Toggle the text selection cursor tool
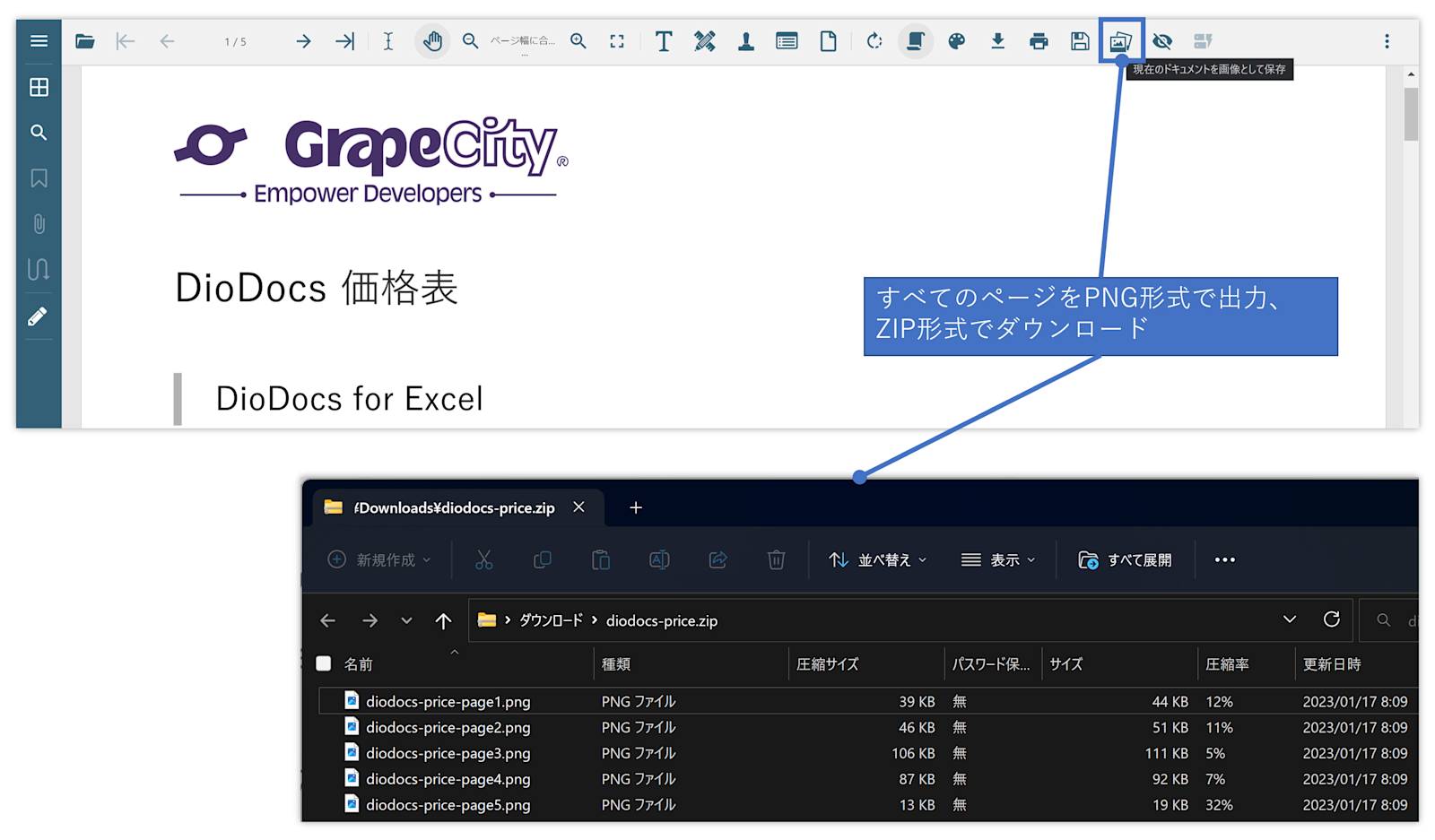The width and height of the screenshot is (1435, 840). pos(388,41)
